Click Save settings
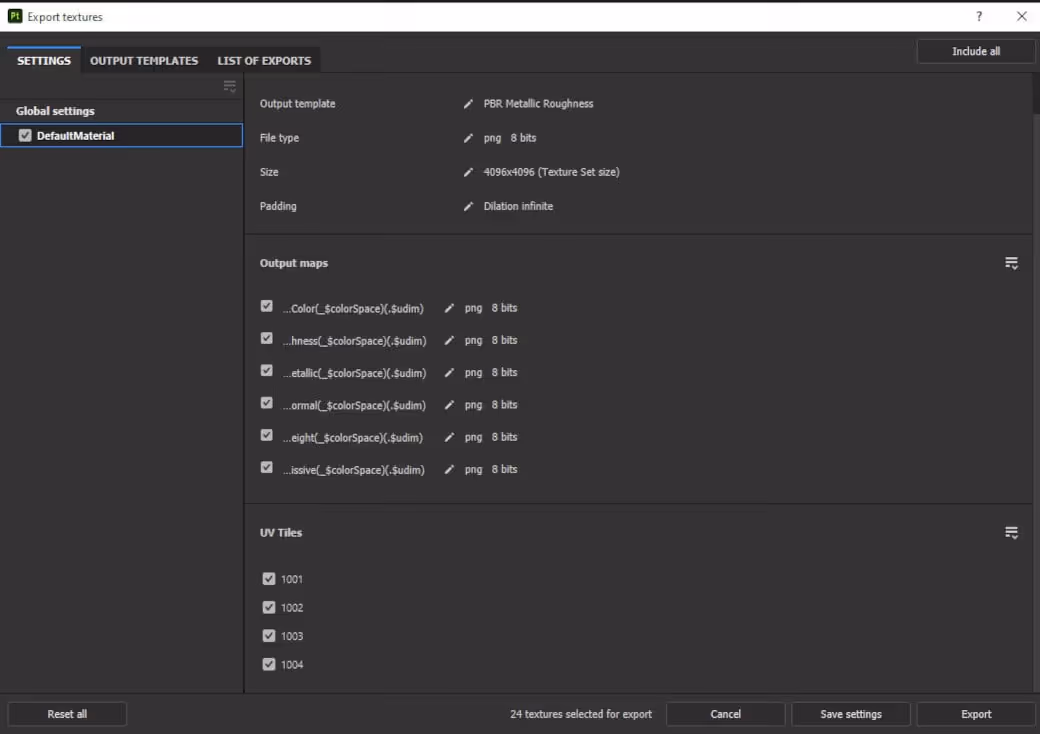The height and width of the screenshot is (734, 1040). [850, 713]
